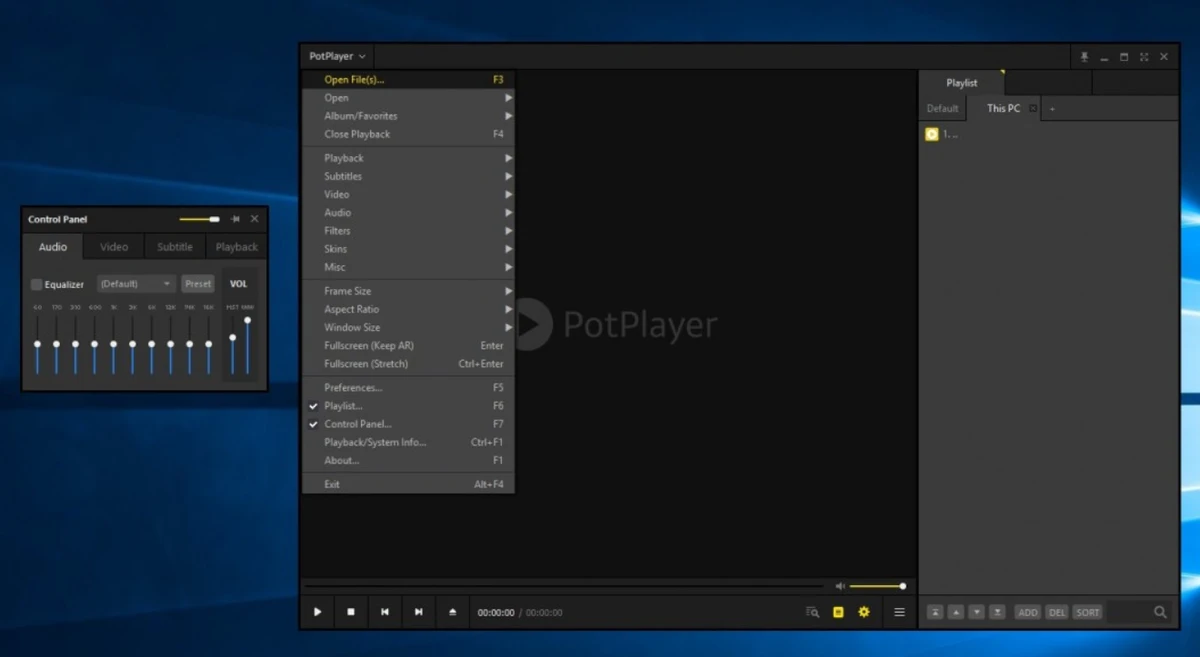Image resolution: width=1200 pixels, height=657 pixels.
Task: Click the pin icon in Control Panel title
Action: [x=235, y=219]
